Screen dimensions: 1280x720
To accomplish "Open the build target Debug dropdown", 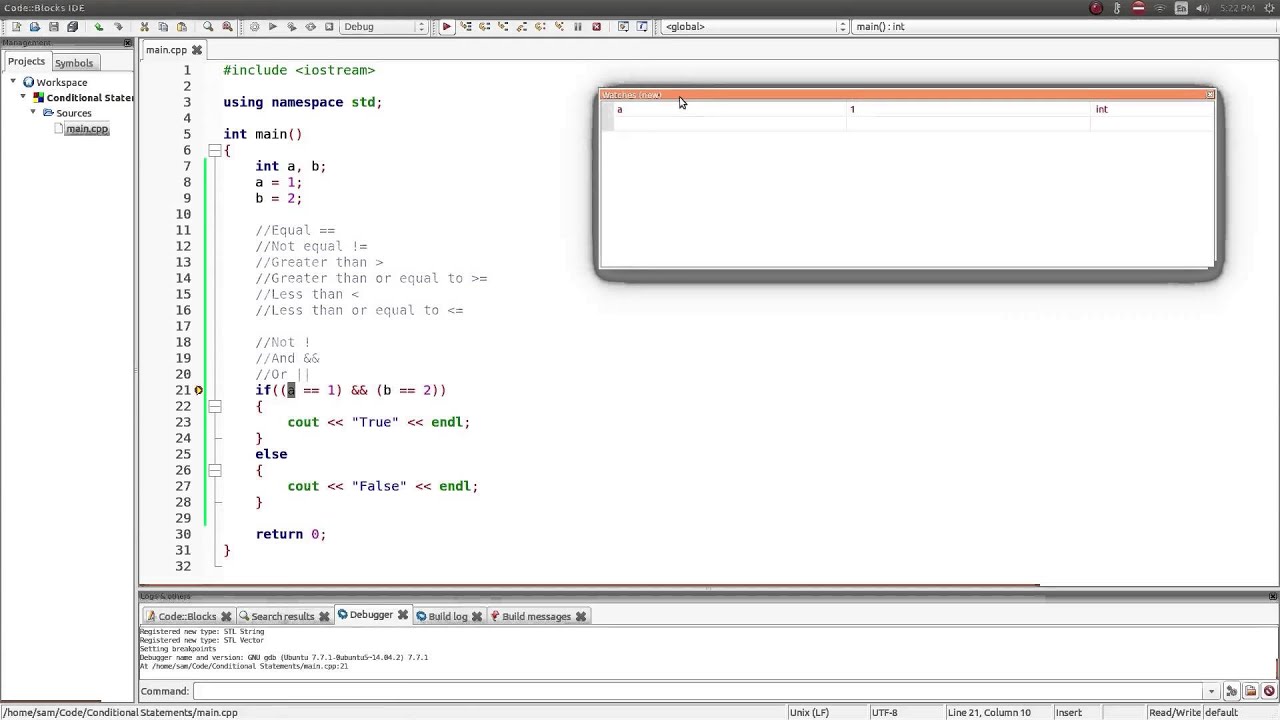I will pos(384,26).
